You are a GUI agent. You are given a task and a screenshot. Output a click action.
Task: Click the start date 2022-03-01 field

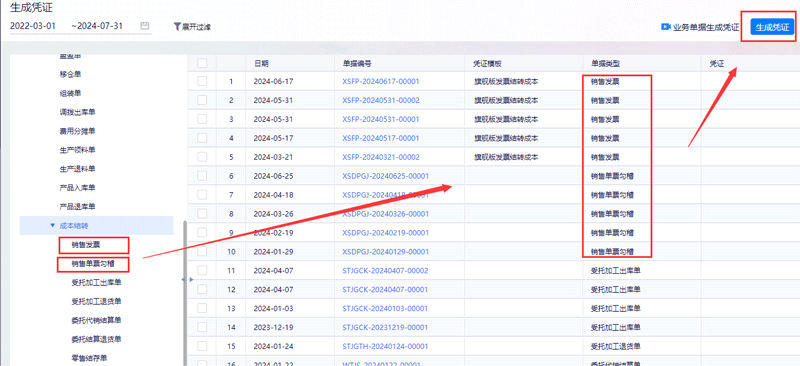tap(33, 26)
